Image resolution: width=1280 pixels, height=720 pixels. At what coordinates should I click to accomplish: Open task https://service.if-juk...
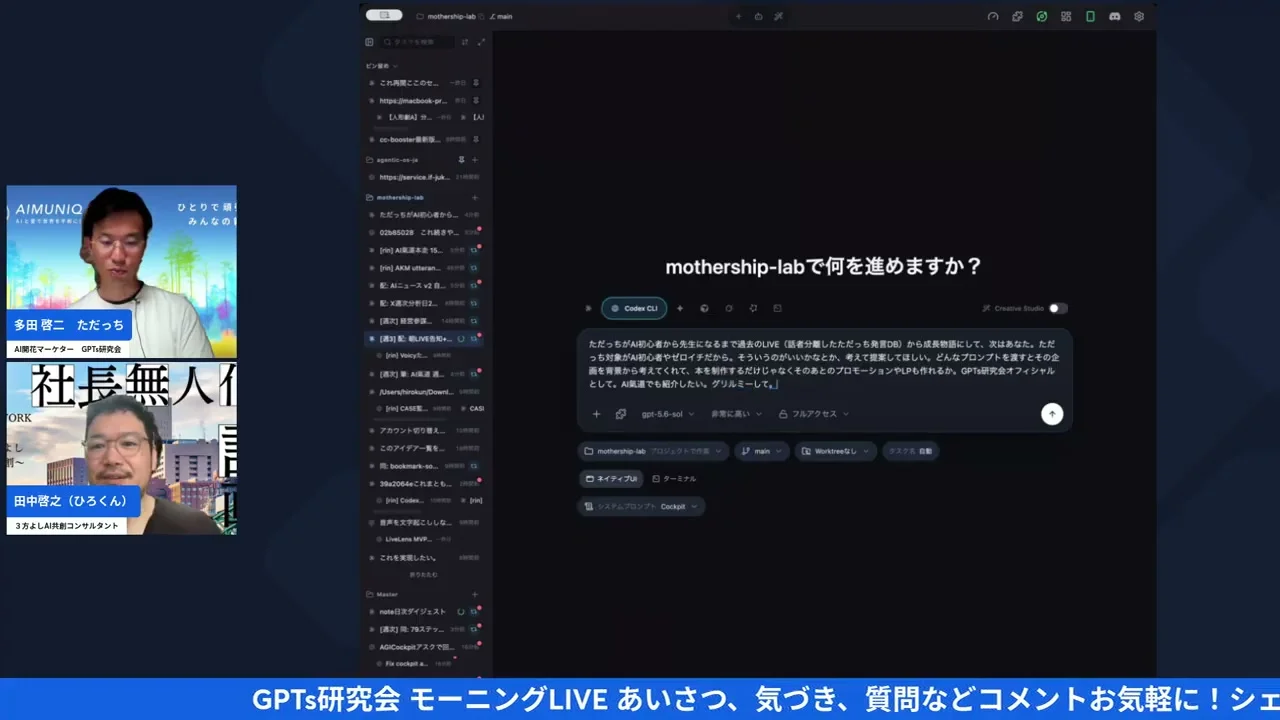click(424, 177)
